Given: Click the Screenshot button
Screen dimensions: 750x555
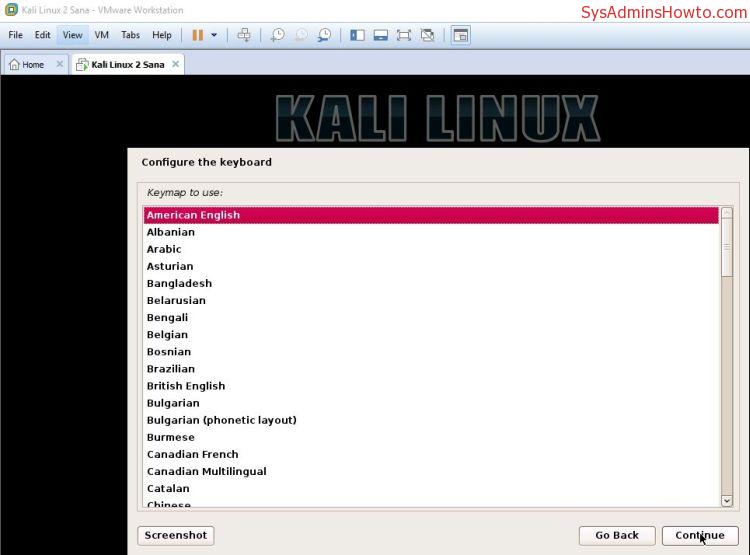Looking at the screenshot, I should pos(175,535).
